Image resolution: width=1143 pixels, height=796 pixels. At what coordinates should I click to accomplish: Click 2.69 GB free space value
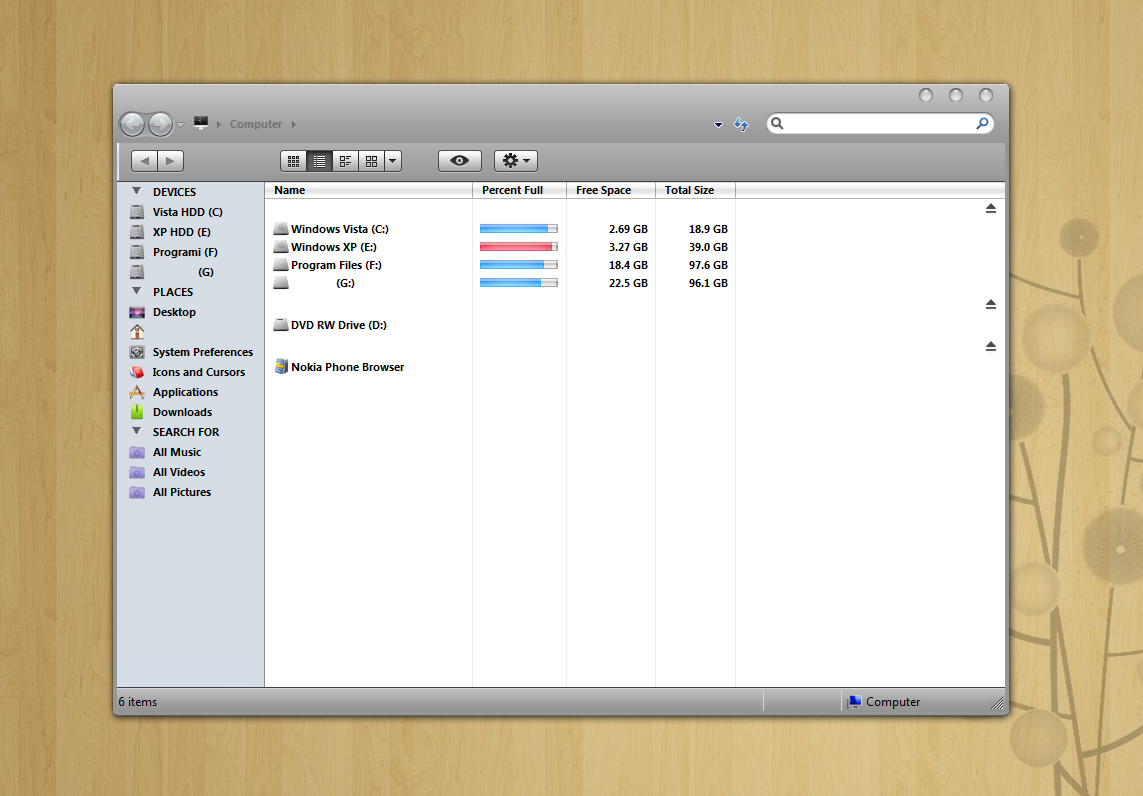[x=628, y=229]
